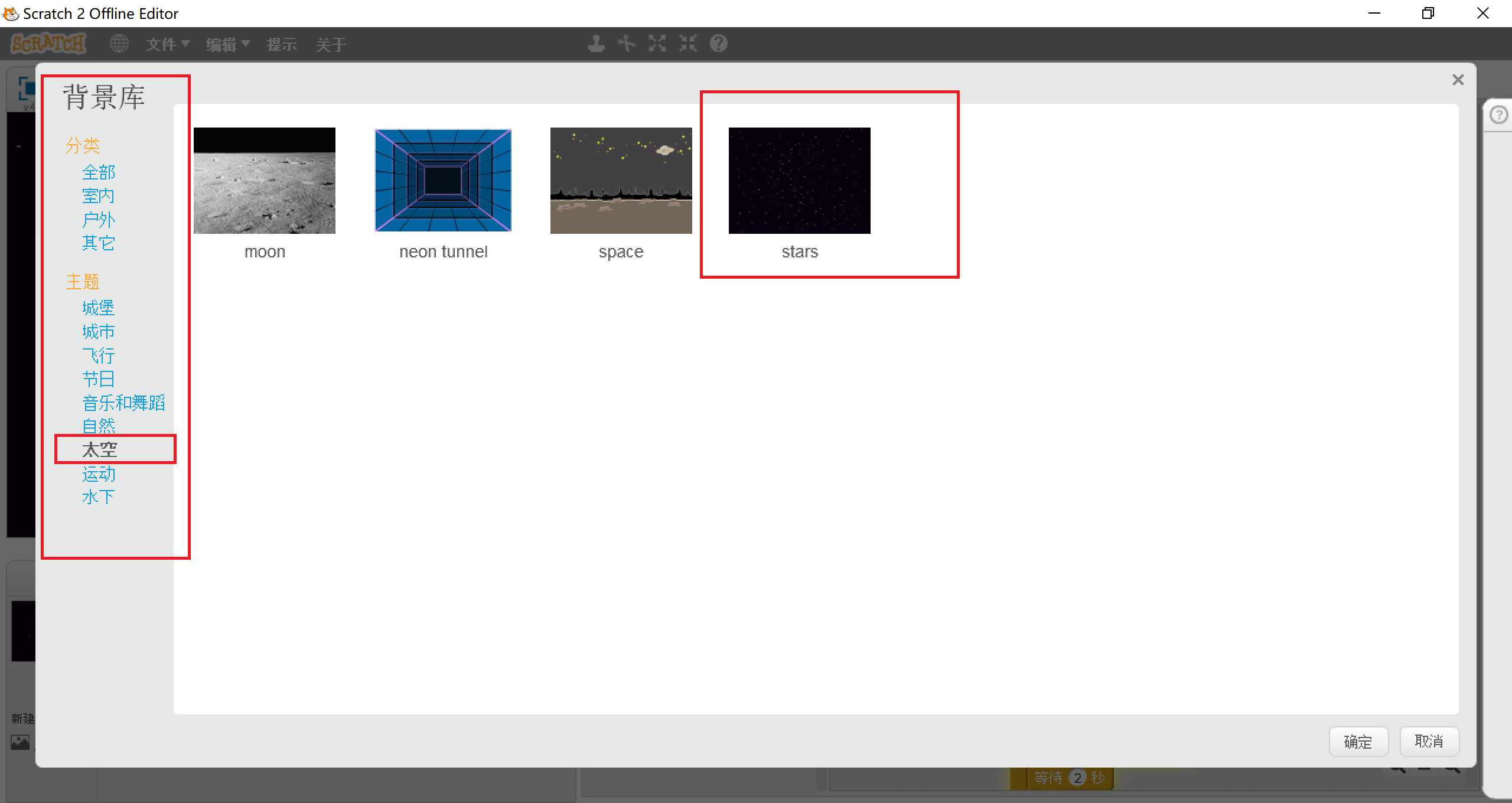Click the grow sprite icon
The image size is (1512, 803).
[657, 44]
